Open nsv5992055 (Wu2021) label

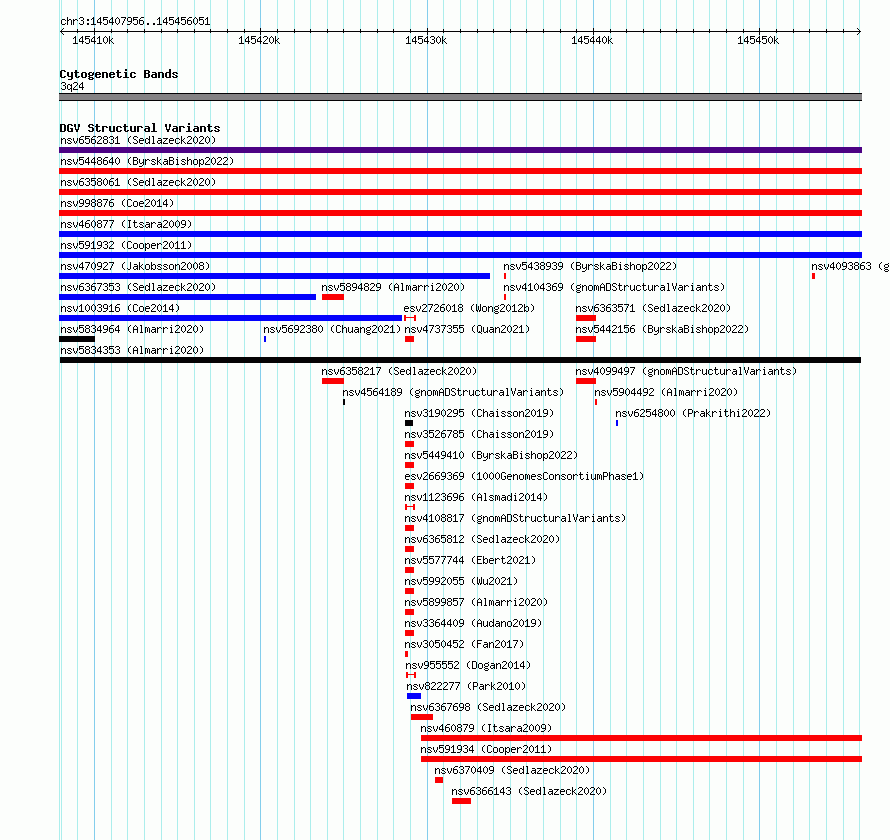[461, 581]
